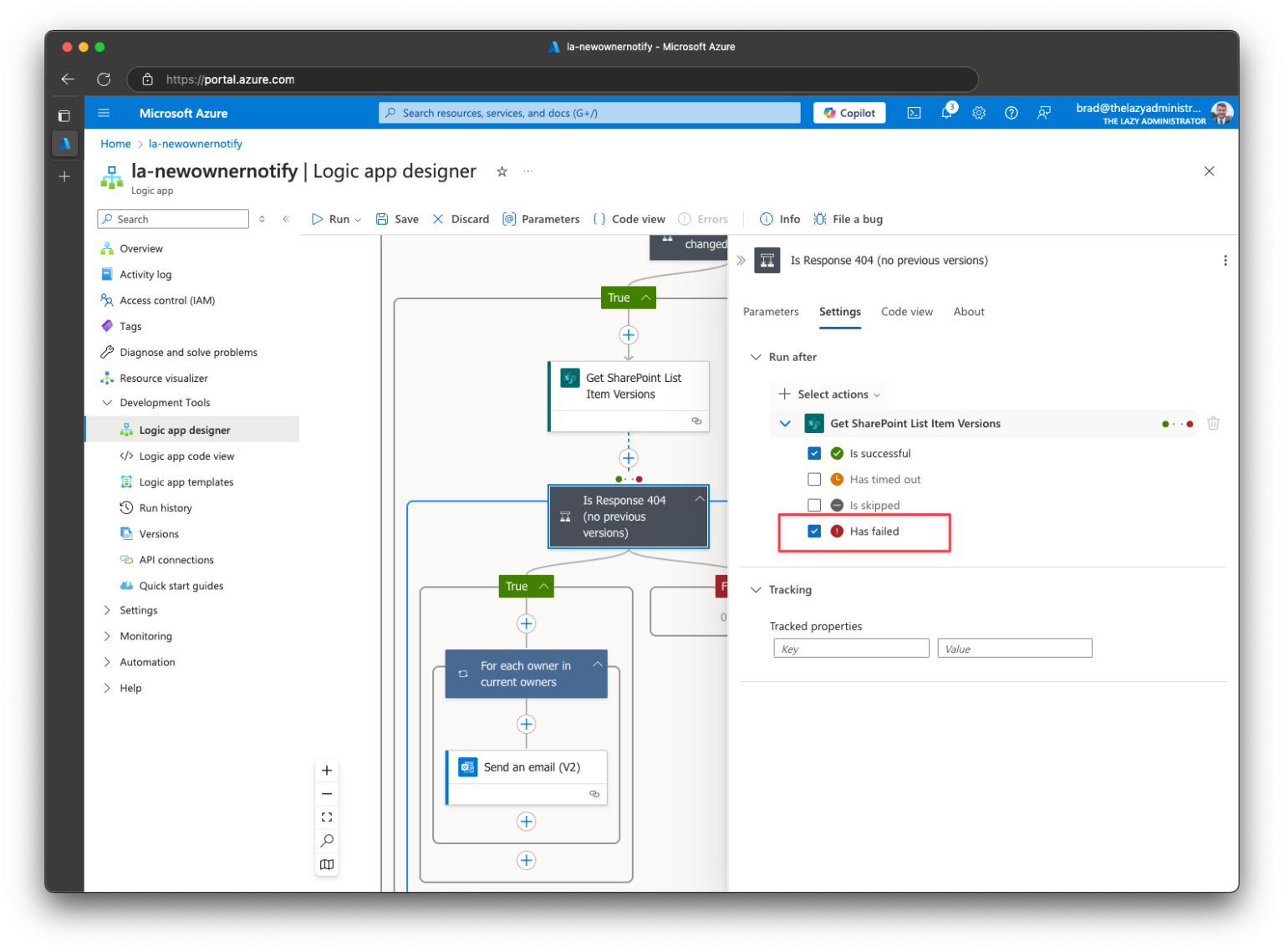
Task: Expand the Automation group
Action: tap(107, 662)
